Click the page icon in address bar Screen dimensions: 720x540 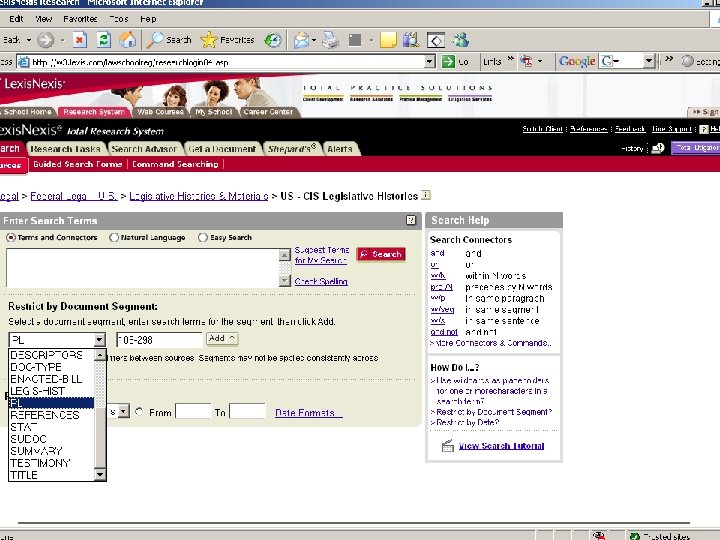pyautogui.click(x=24, y=62)
